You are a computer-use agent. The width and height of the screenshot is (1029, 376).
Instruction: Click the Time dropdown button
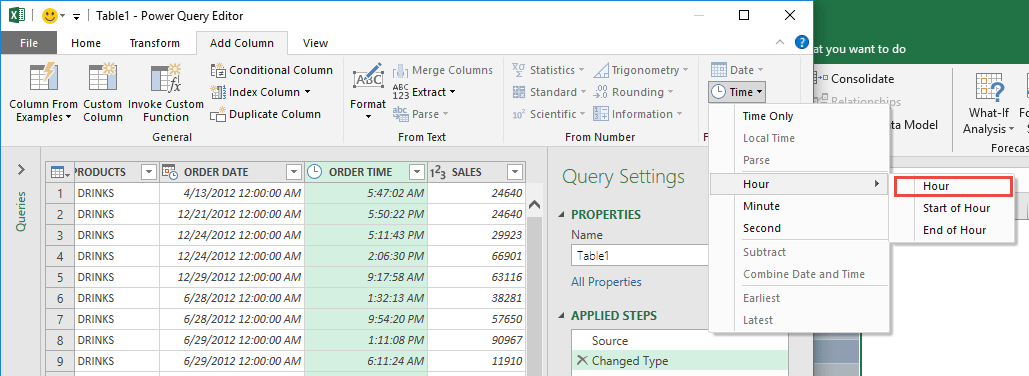[737, 92]
